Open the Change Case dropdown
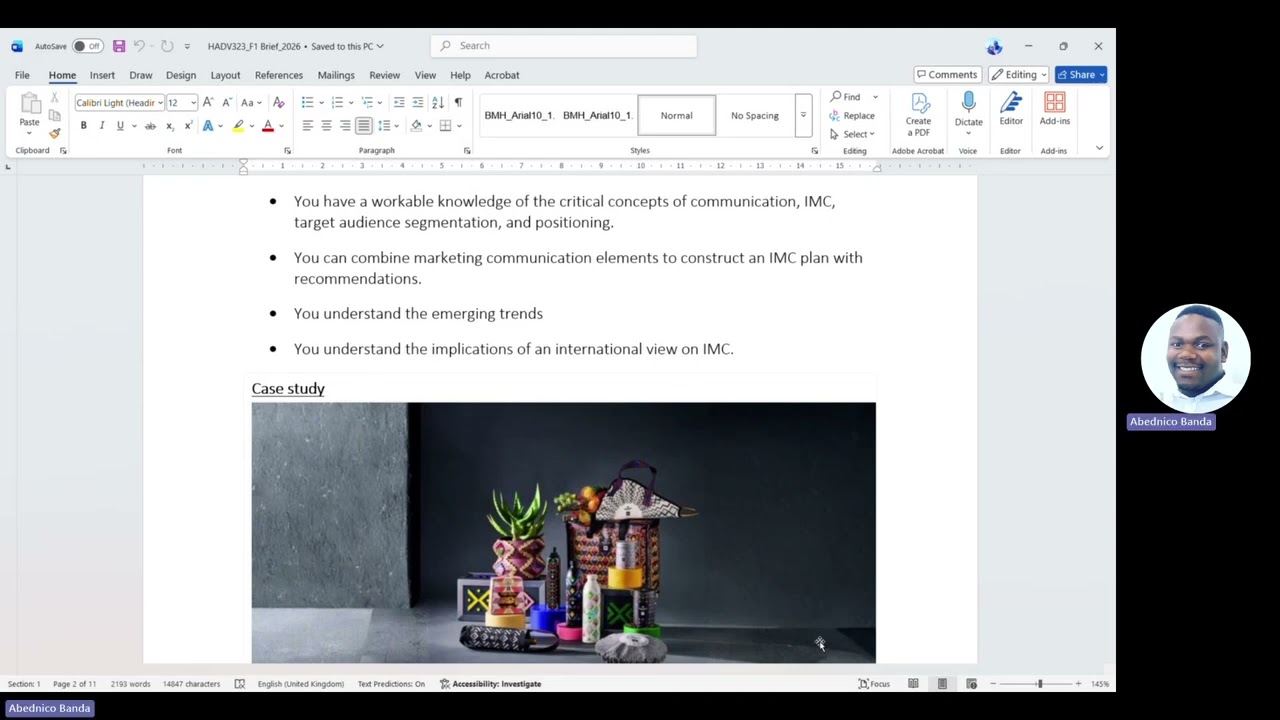 click(249, 102)
